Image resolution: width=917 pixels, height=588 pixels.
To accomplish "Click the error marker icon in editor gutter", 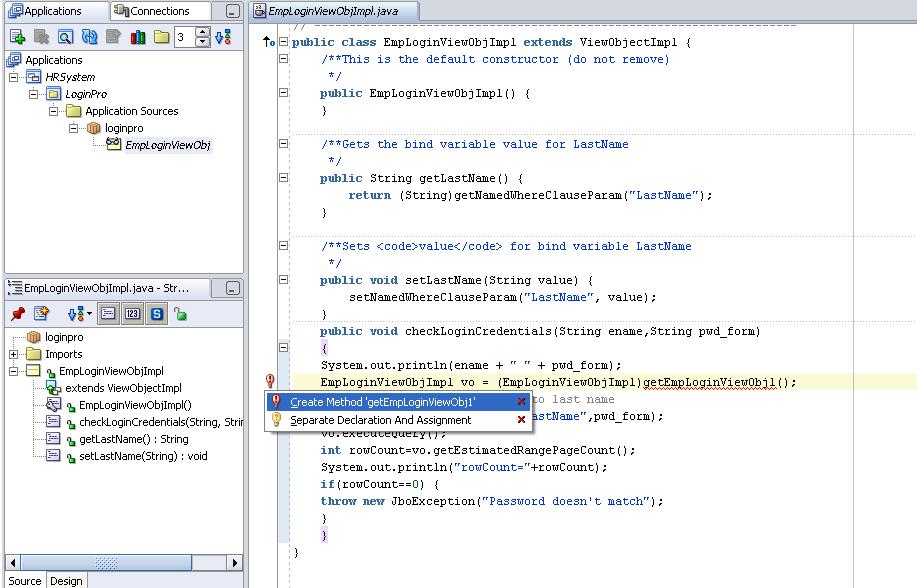I will [270, 381].
